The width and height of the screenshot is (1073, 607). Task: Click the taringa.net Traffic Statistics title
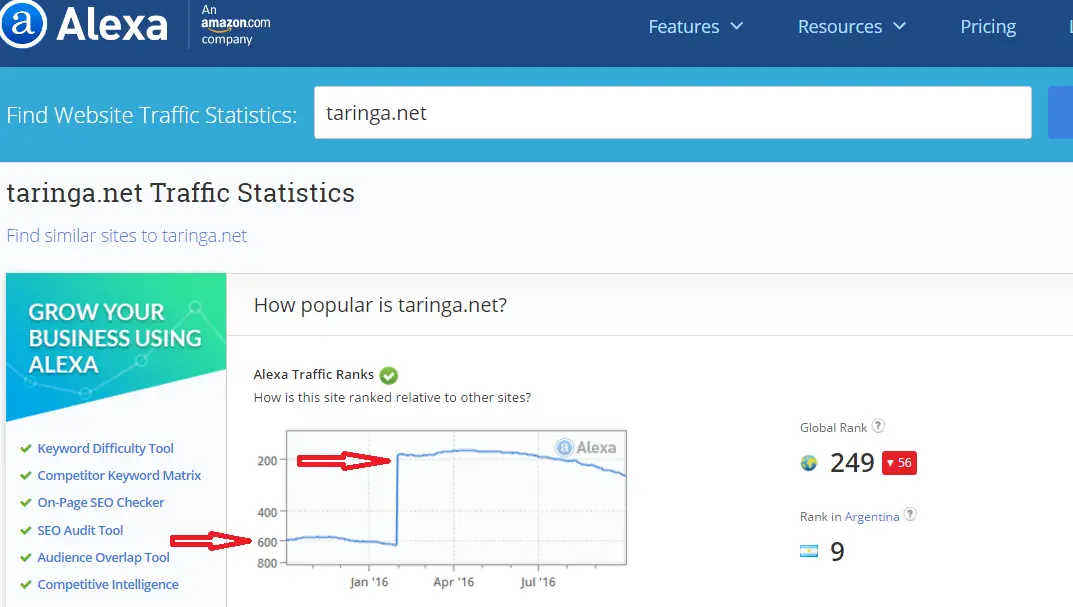click(x=181, y=193)
